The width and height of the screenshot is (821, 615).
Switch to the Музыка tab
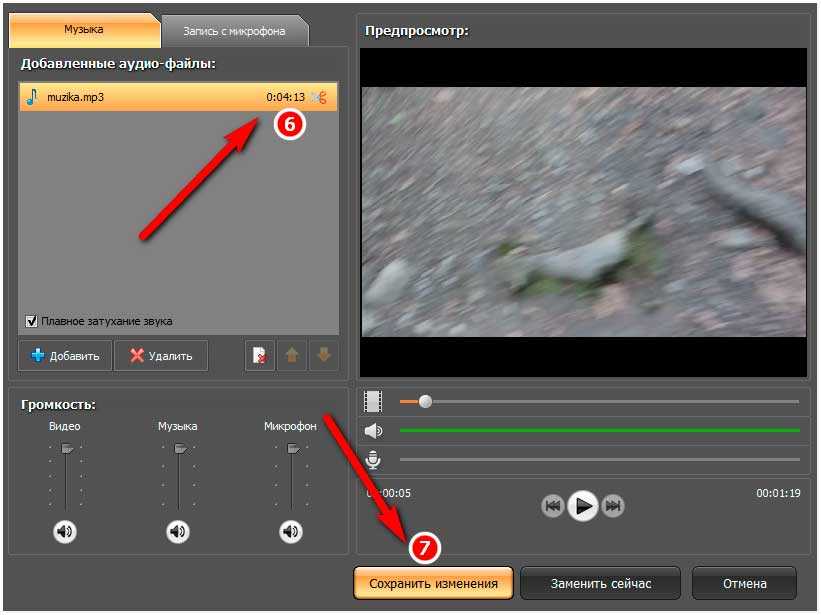84,30
